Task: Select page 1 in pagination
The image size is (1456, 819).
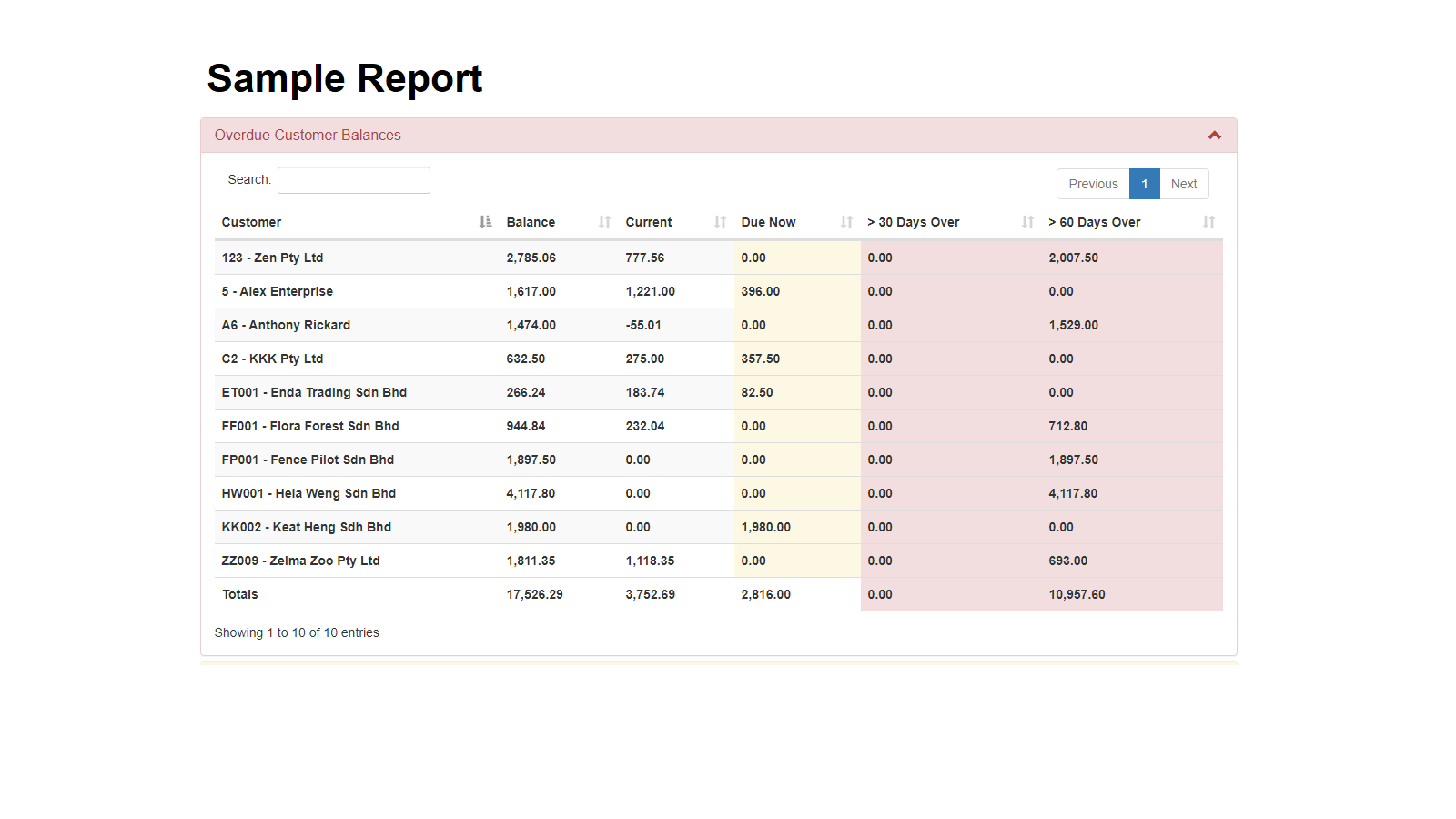Action: click(x=1144, y=184)
